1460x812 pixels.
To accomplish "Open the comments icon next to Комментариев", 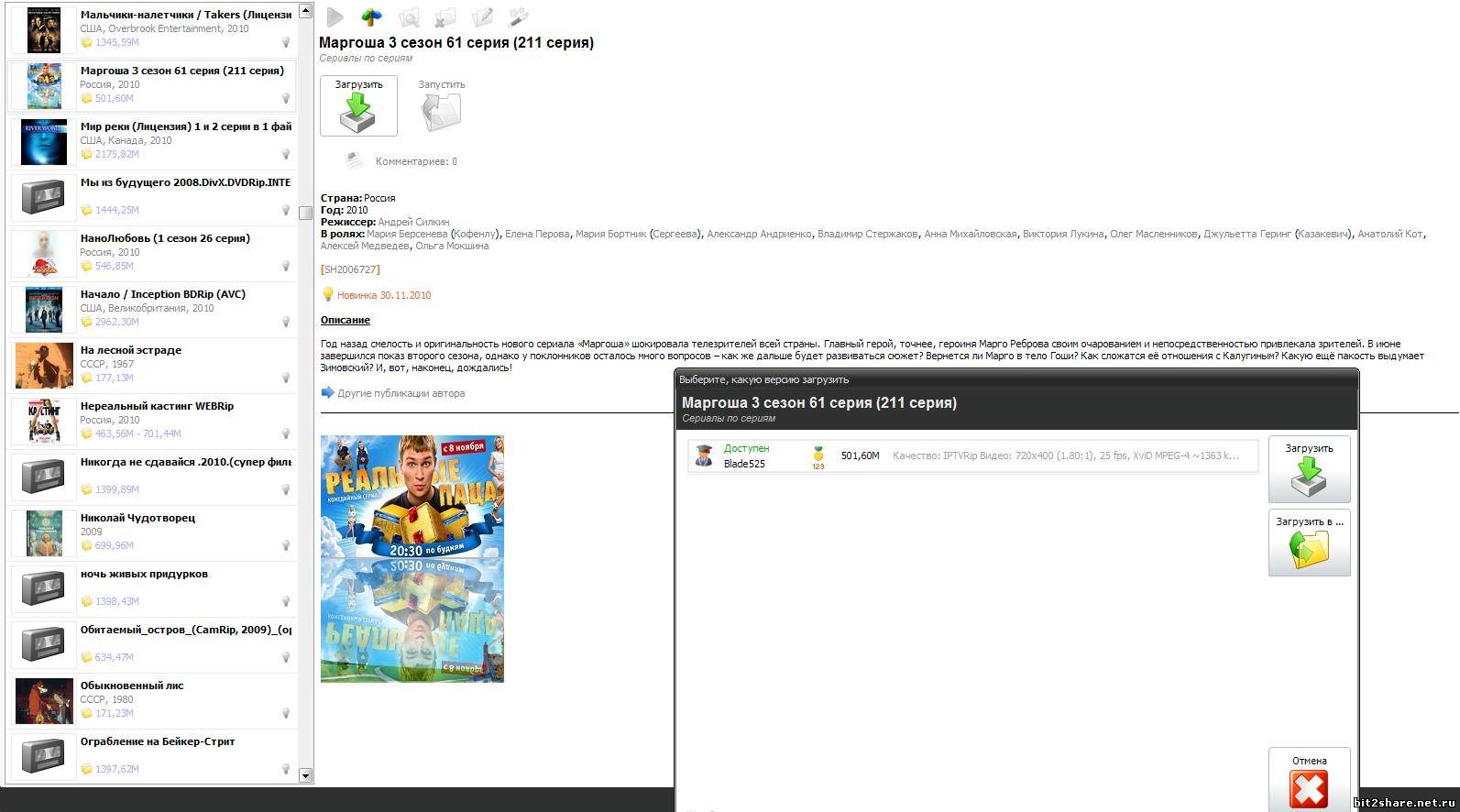I will coord(355,161).
